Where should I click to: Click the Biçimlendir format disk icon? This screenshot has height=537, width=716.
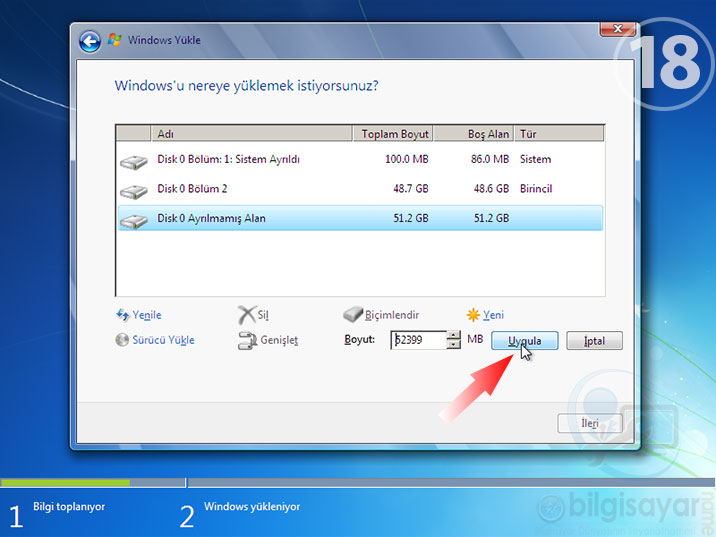tap(353, 314)
